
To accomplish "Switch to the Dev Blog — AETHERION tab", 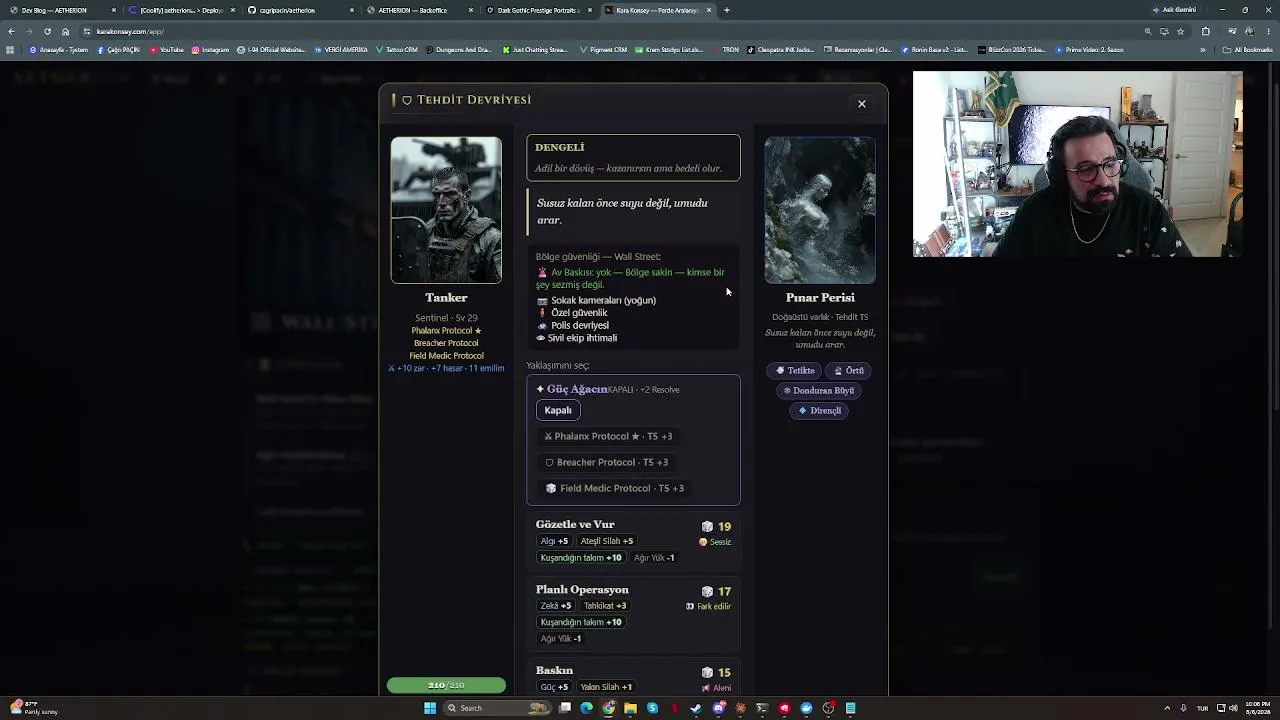I will 62,10.
